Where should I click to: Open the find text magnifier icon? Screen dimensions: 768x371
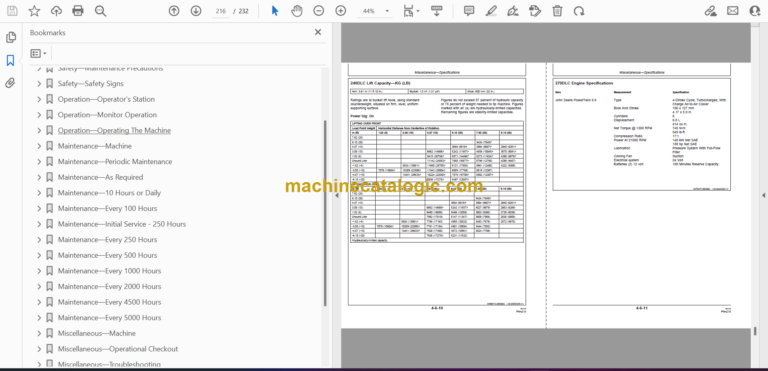100,11
